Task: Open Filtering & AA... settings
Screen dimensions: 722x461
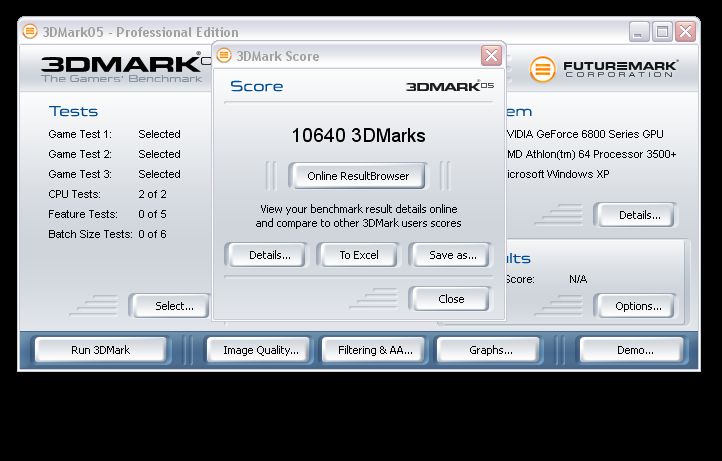Action: click(x=375, y=350)
